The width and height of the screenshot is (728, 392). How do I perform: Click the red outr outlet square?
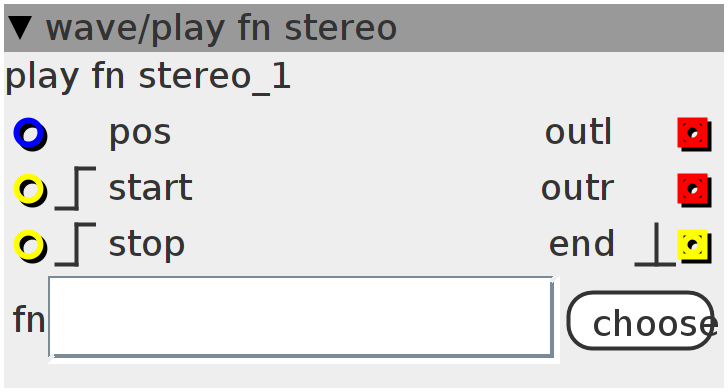694,189
